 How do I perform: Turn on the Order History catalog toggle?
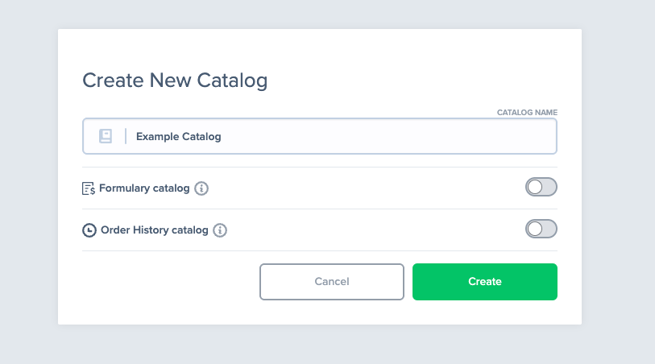(541, 229)
